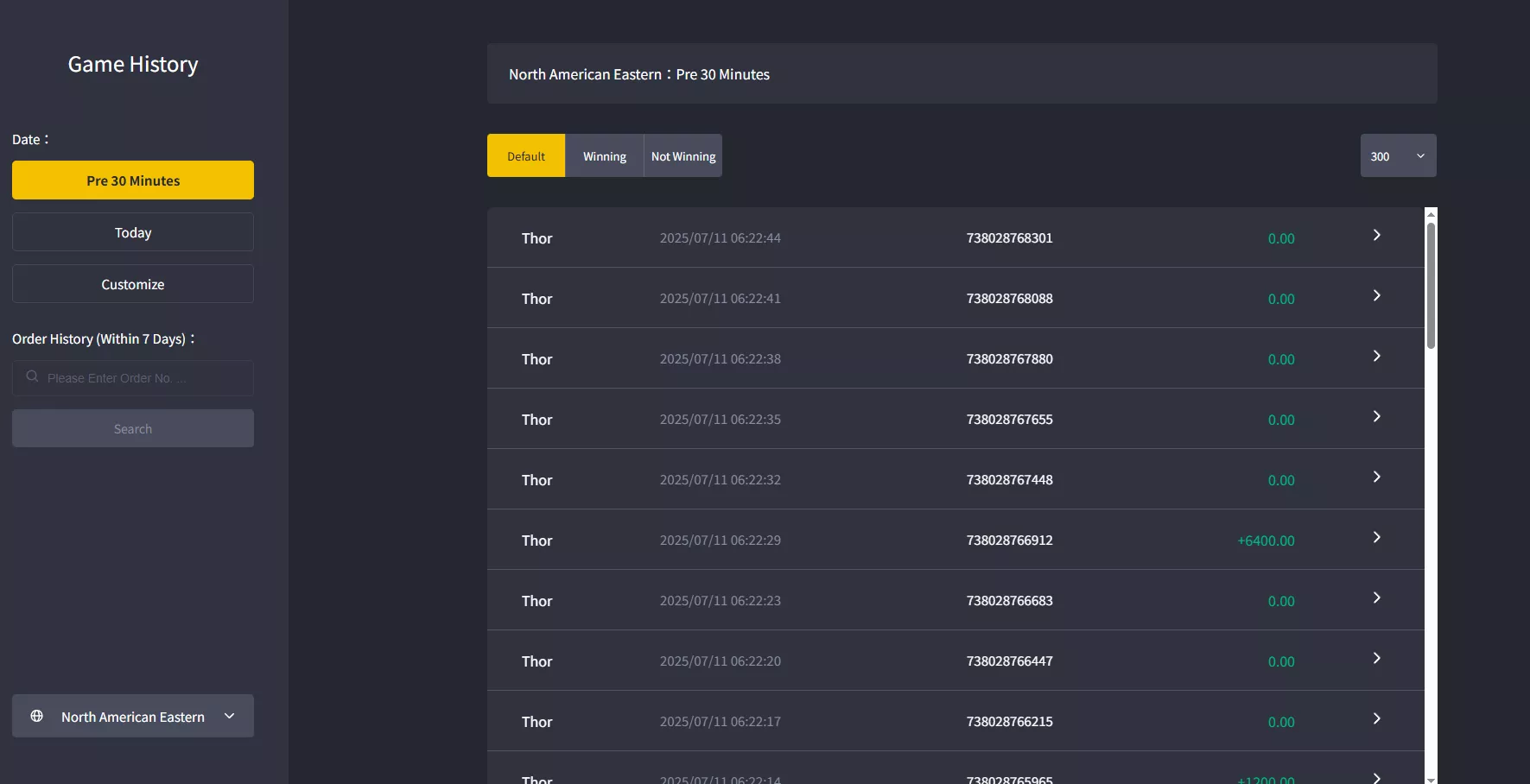The width and height of the screenshot is (1530, 784).
Task: Select the Today date range
Action: [133, 232]
